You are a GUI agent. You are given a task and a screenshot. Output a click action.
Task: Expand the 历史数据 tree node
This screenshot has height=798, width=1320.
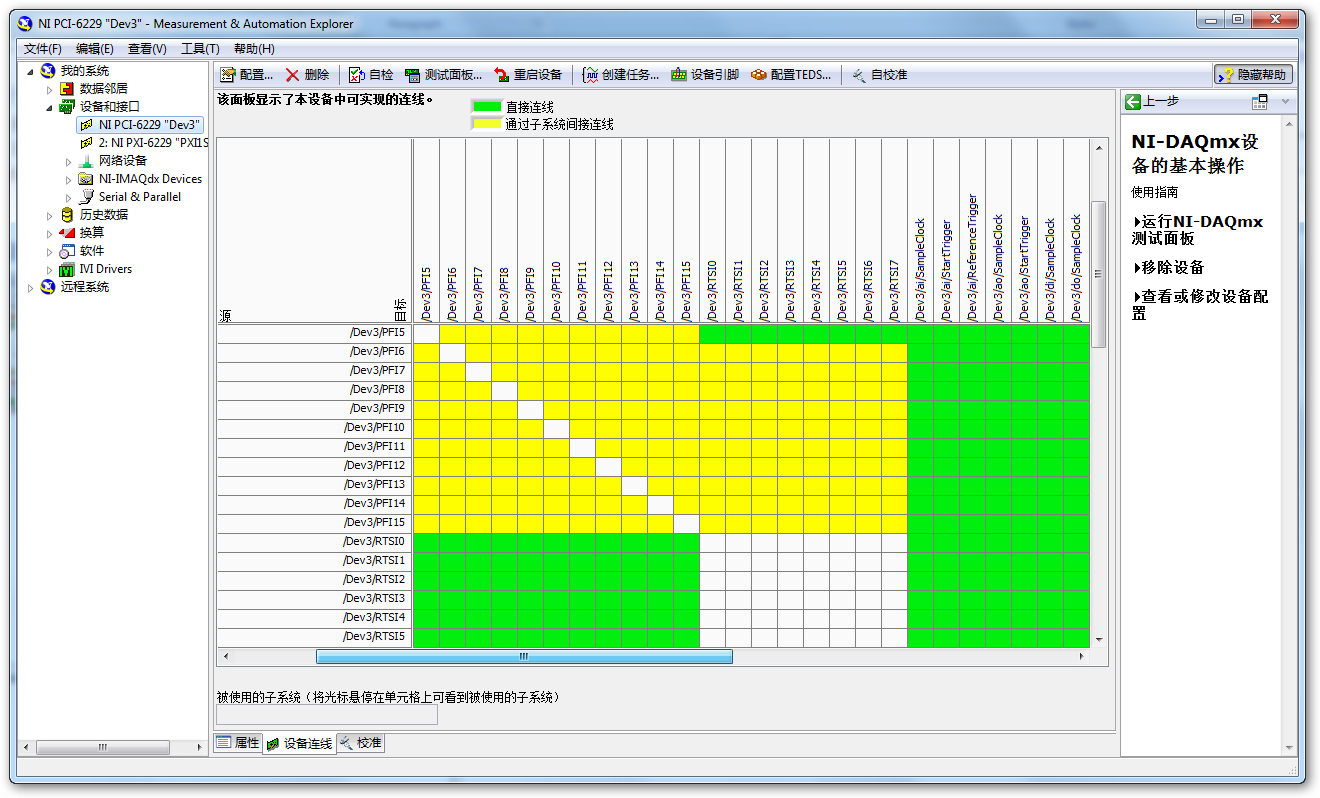point(49,215)
